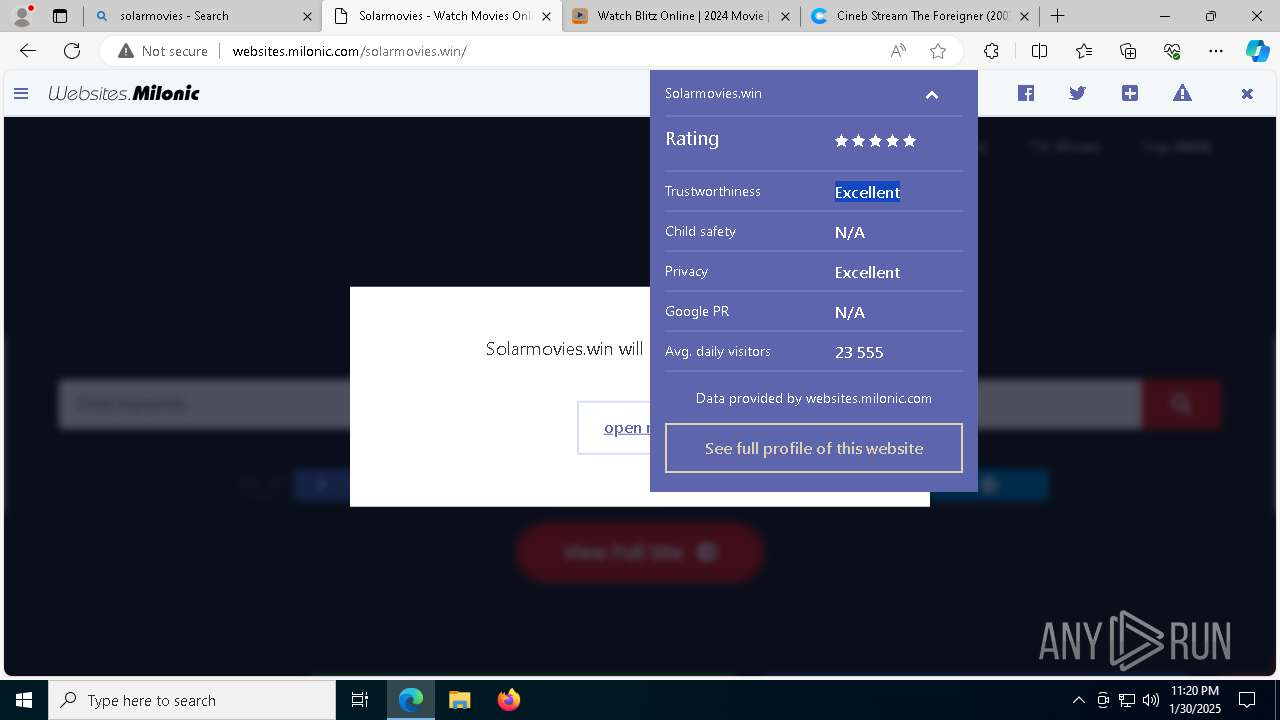
Task: Go back with browser back arrow
Action: [x=28, y=51]
